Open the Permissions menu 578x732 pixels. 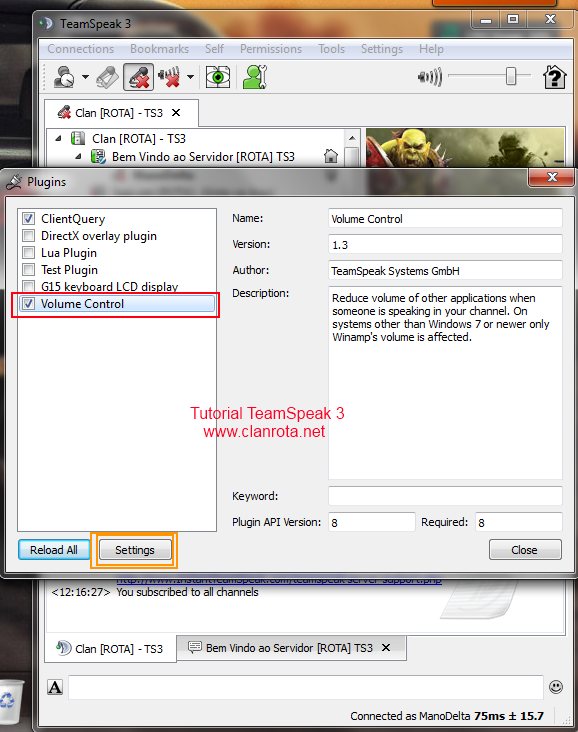click(271, 49)
